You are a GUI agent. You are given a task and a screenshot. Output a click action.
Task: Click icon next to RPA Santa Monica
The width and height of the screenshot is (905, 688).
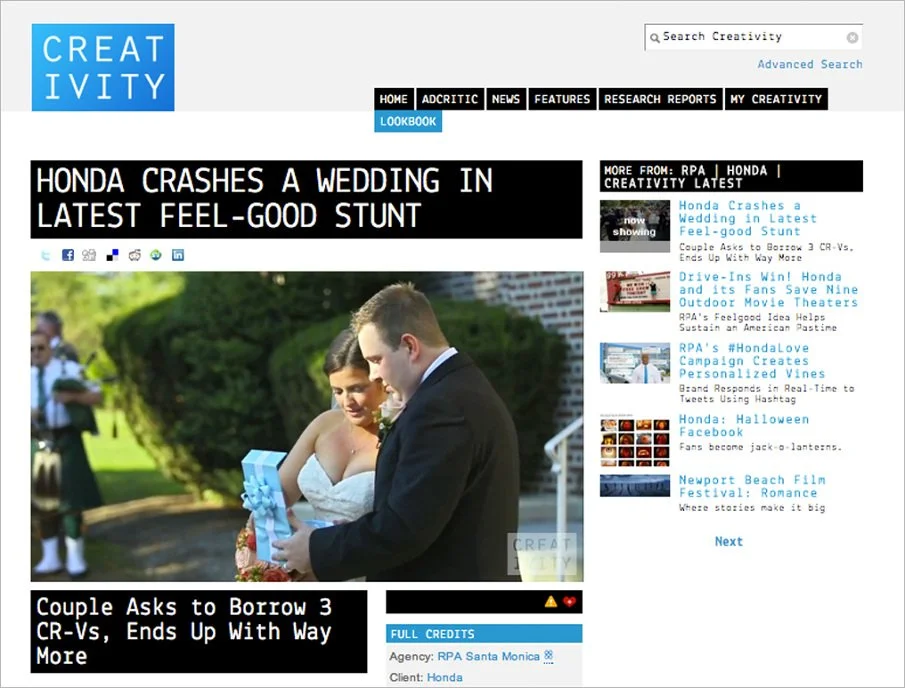pos(548,656)
